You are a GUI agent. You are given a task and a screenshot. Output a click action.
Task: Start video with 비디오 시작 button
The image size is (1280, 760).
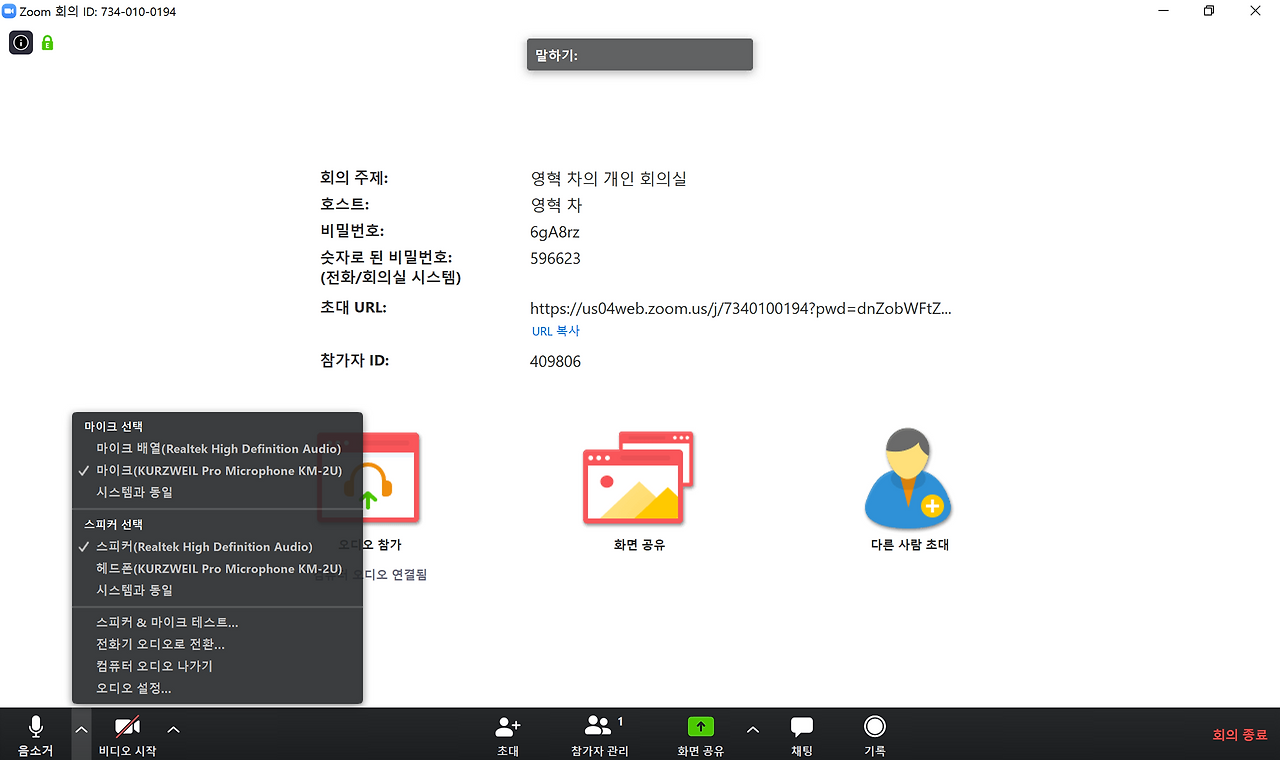coord(127,735)
